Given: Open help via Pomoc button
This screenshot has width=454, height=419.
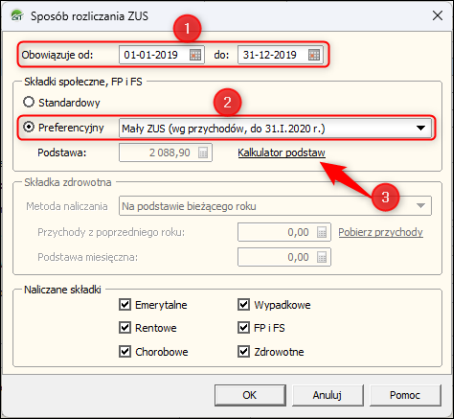Looking at the screenshot, I should (x=405, y=395).
